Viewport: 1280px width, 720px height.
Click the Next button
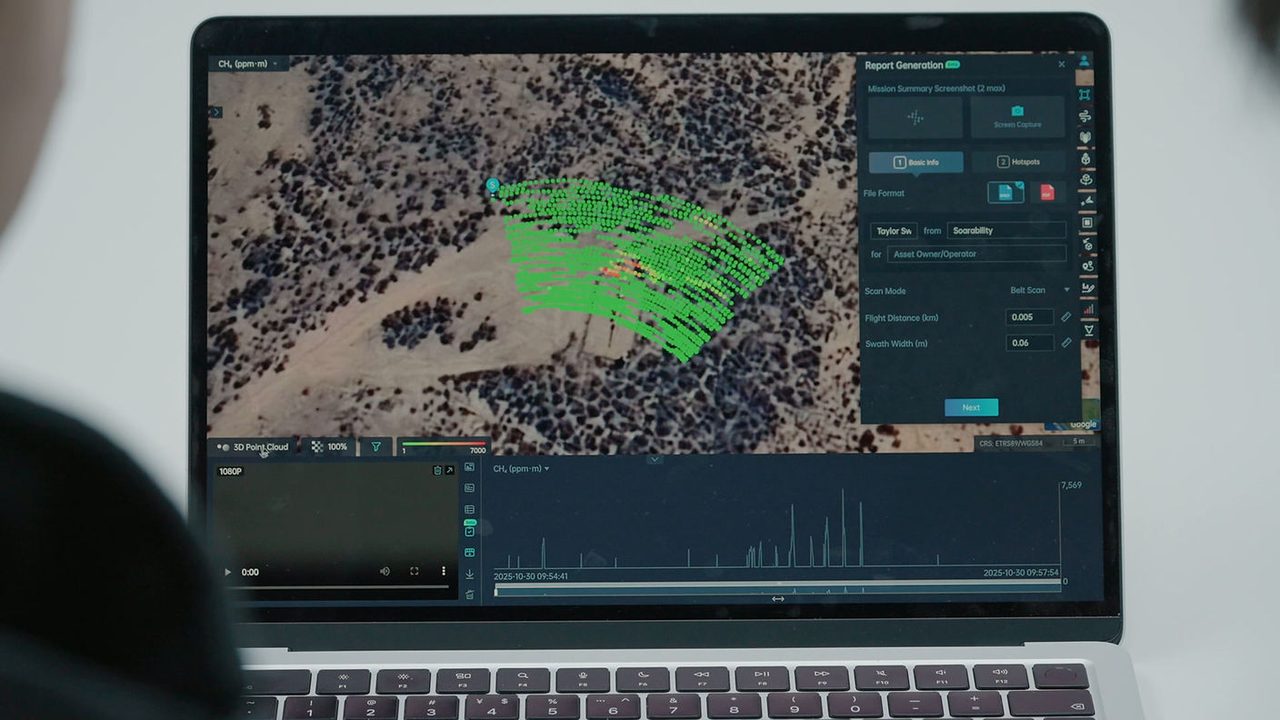(x=971, y=407)
